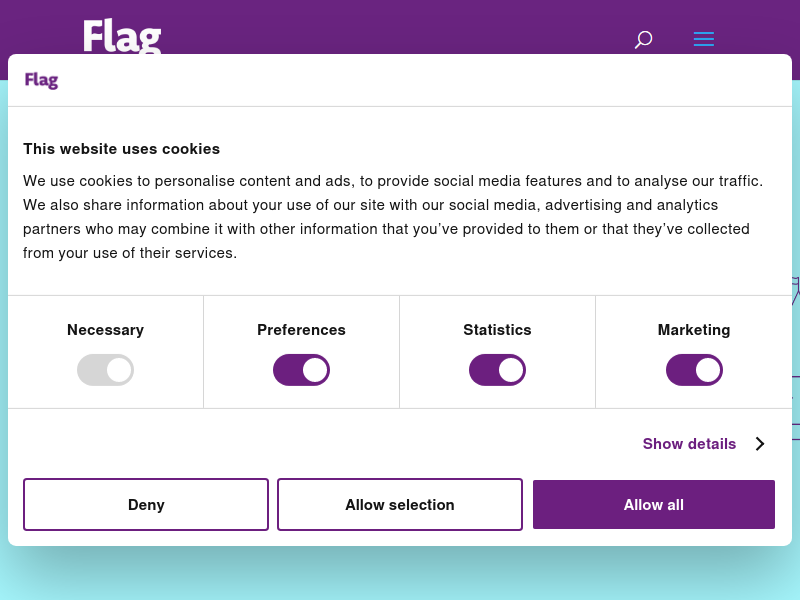Open the search magnifier icon

pos(643,39)
